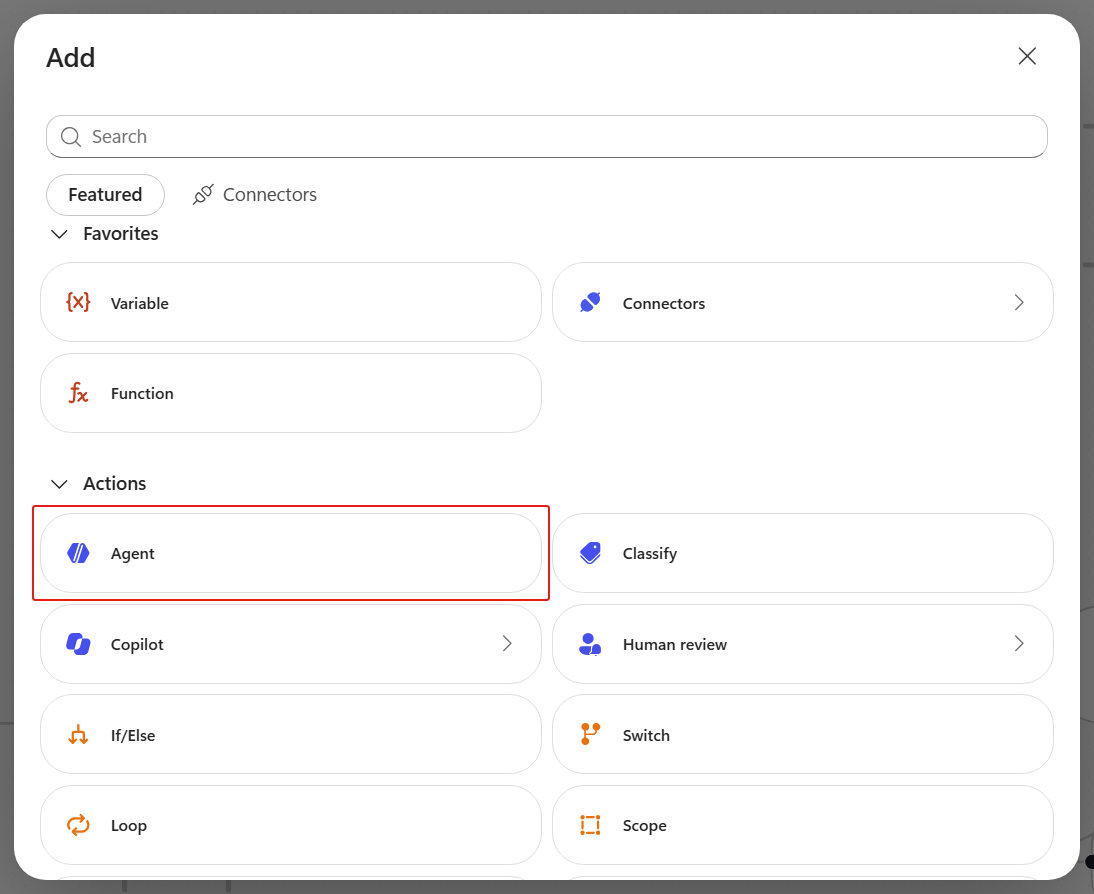Add a Scope action
This screenshot has height=894, width=1094.
pyautogui.click(x=802, y=825)
